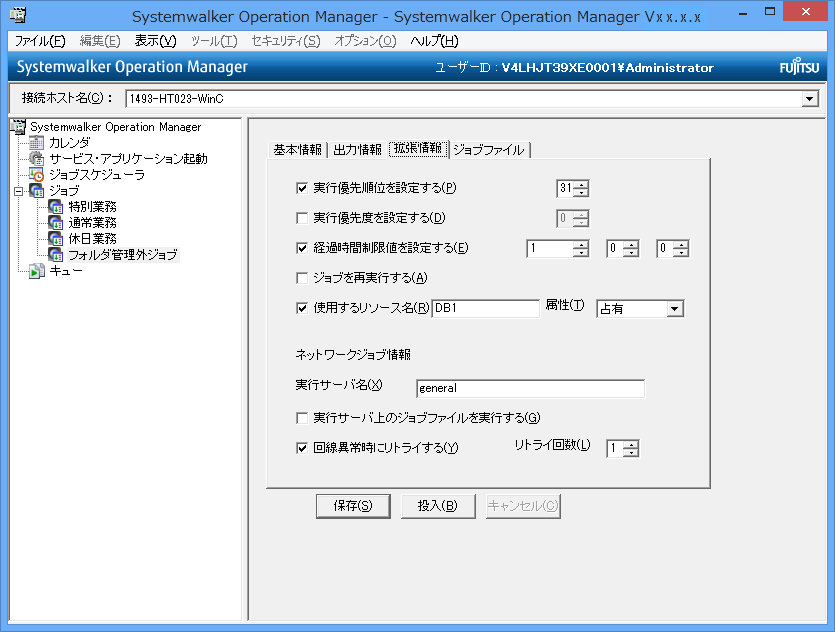Click the 特別業務 job icon
This screenshot has width=835, height=632.
[x=56, y=207]
